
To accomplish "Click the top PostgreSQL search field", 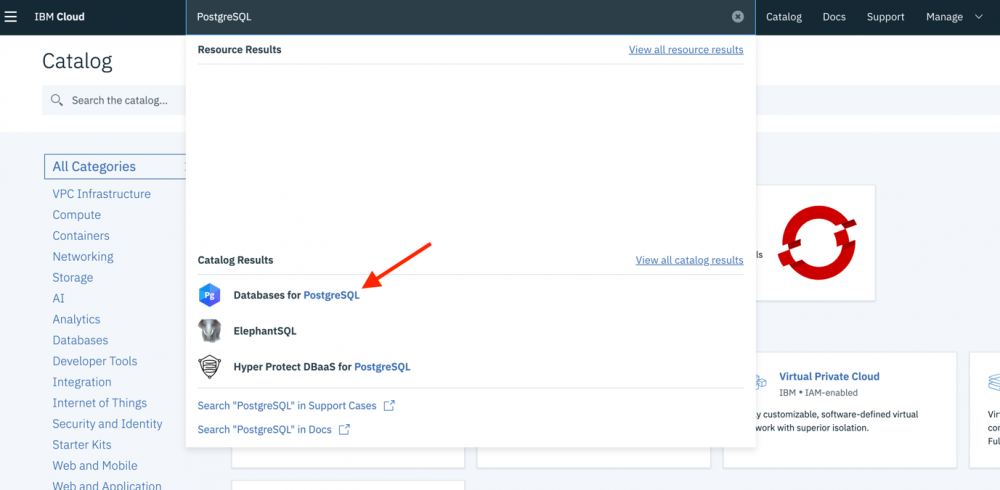I will (460, 17).
